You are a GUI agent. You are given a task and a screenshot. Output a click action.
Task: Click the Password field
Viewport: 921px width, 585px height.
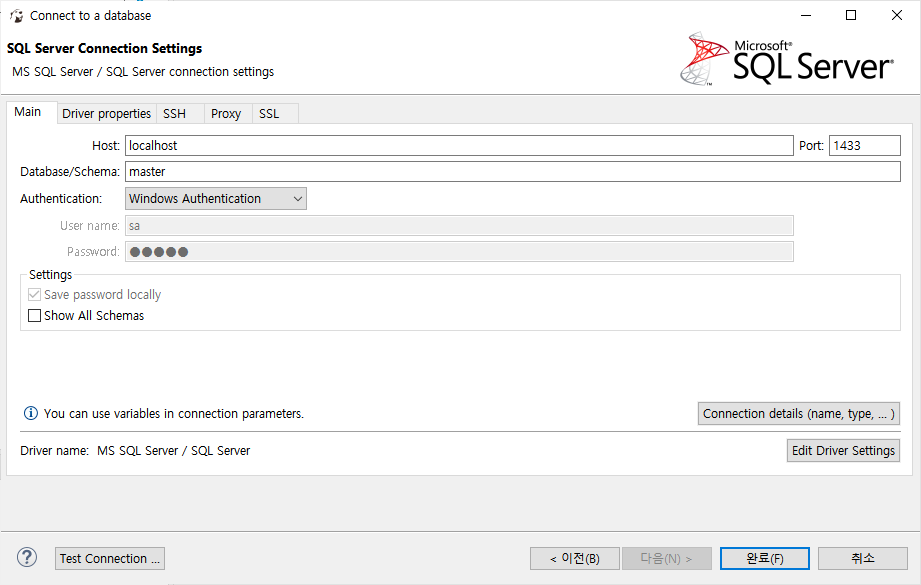(x=459, y=251)
